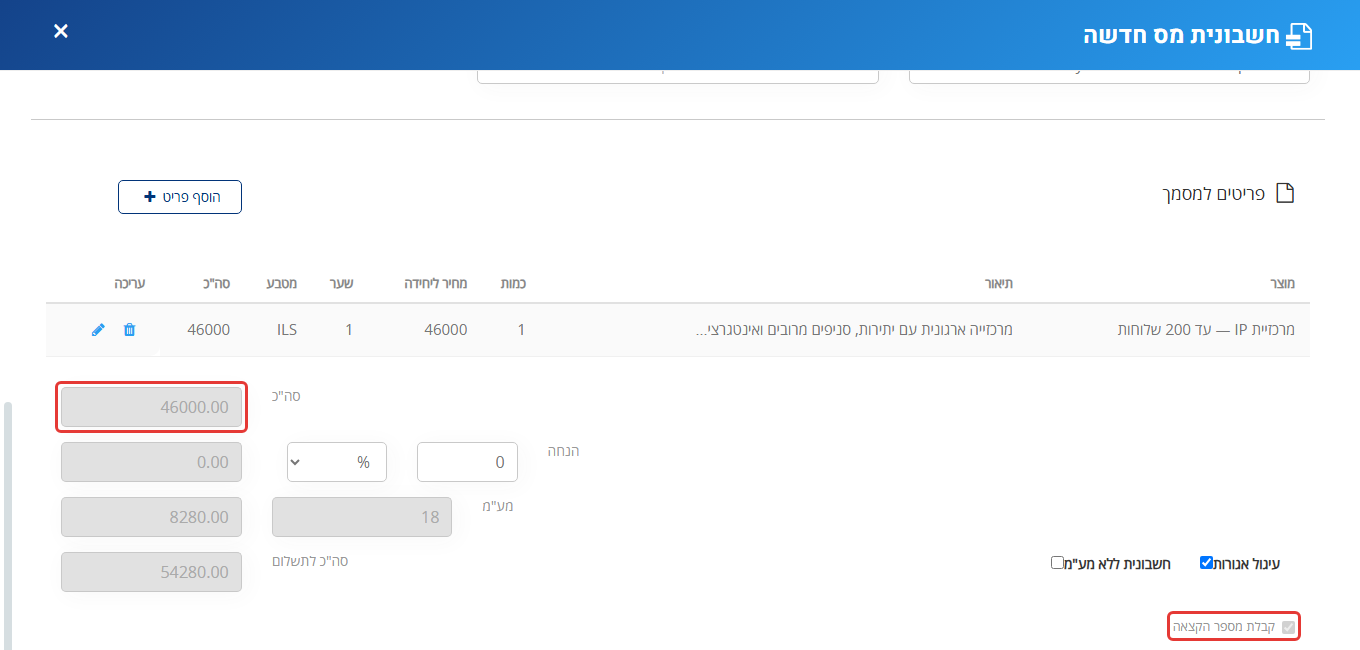The image size is (1360, 650).
Task: Click the שער column header
Action: (x=340, y=283)
